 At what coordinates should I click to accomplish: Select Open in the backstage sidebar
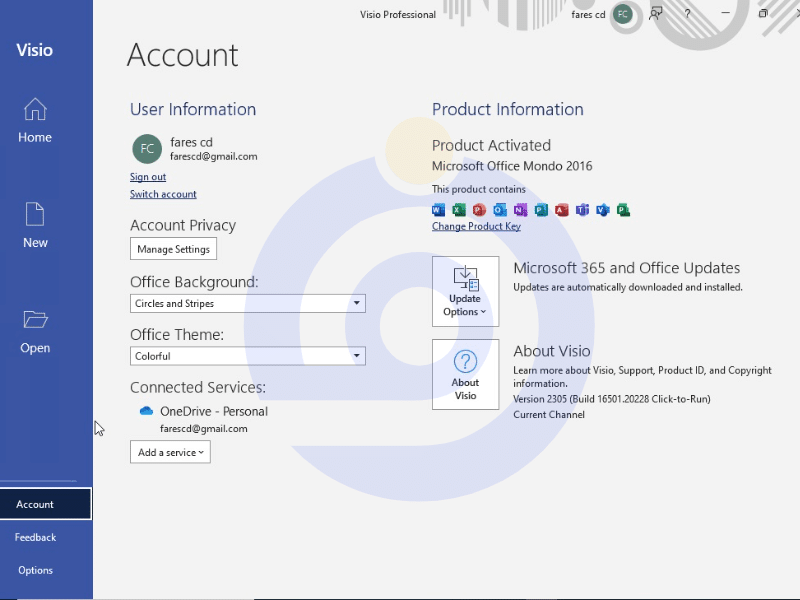click(35, 332)
